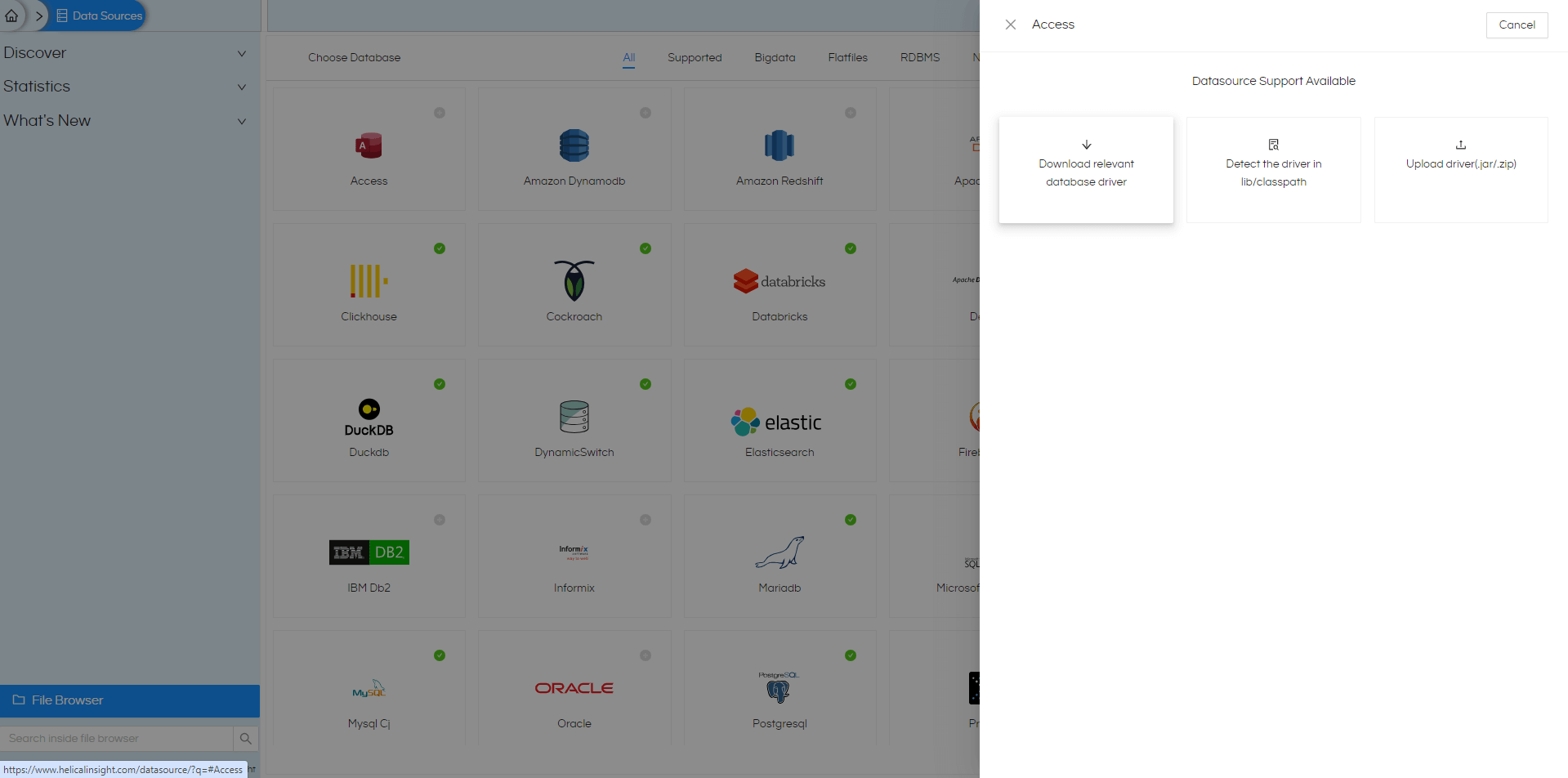
Task: Click the detect driver search-file icon
Action: 1274,145
